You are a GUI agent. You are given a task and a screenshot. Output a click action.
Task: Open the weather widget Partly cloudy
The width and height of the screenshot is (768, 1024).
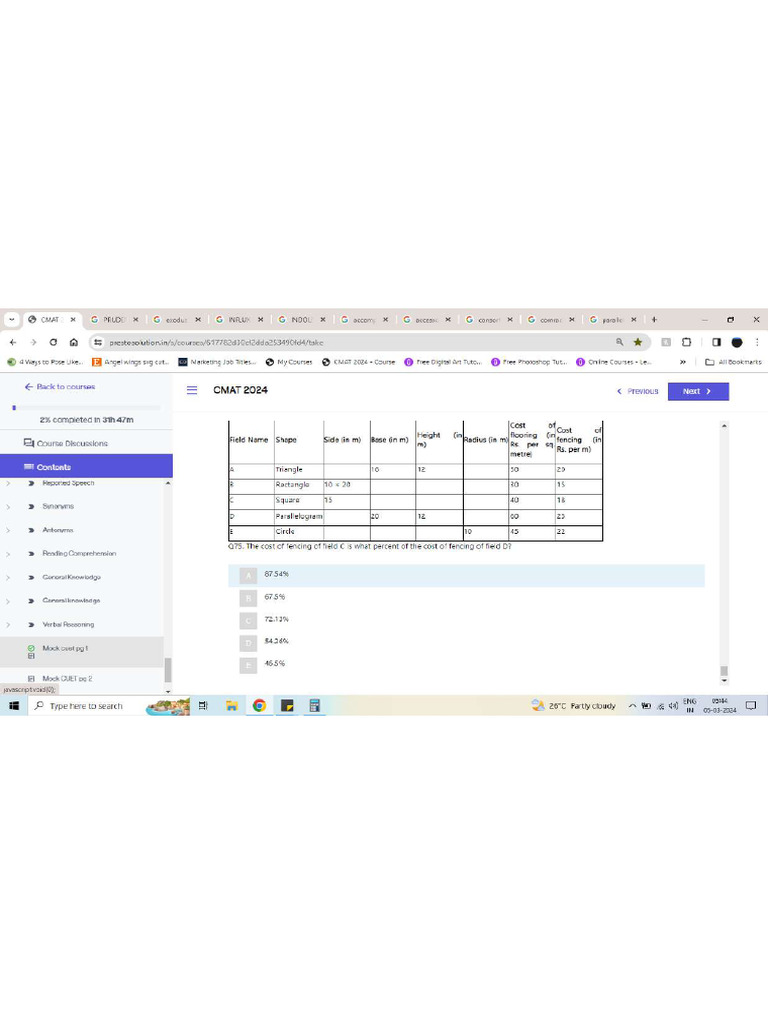[573, 706]
